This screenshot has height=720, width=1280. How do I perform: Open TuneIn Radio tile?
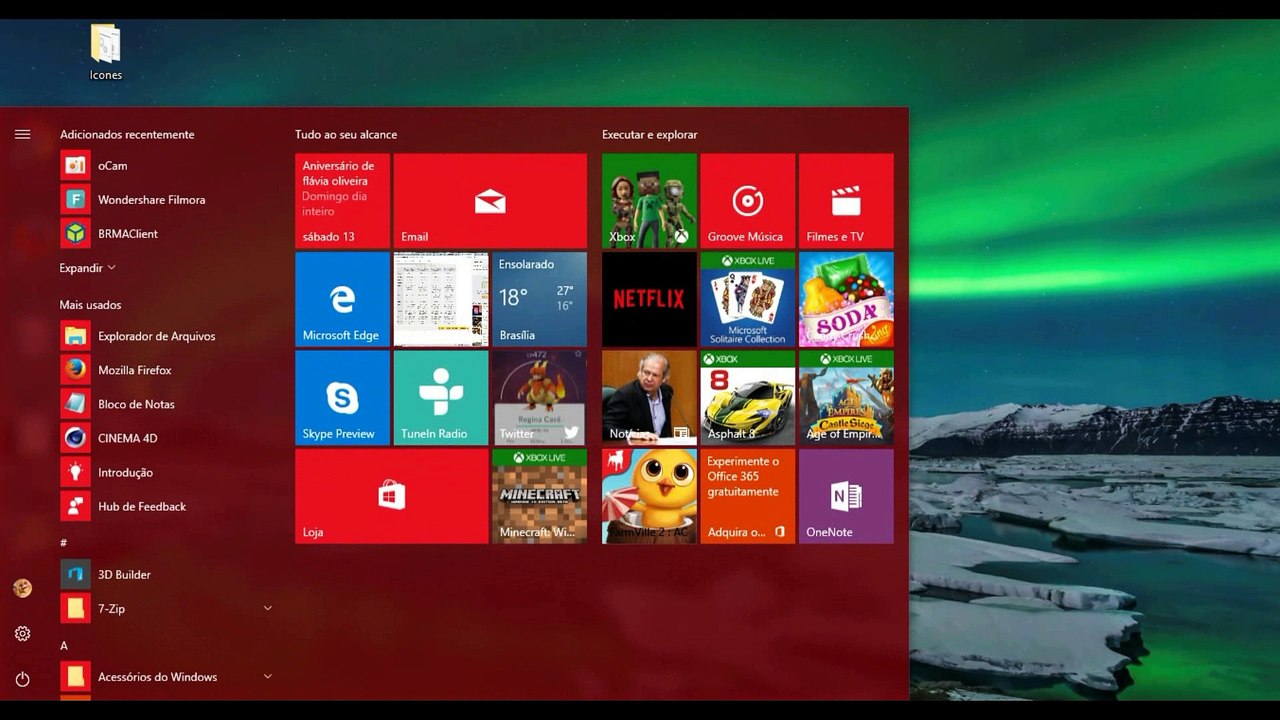[x=441, y=397]
